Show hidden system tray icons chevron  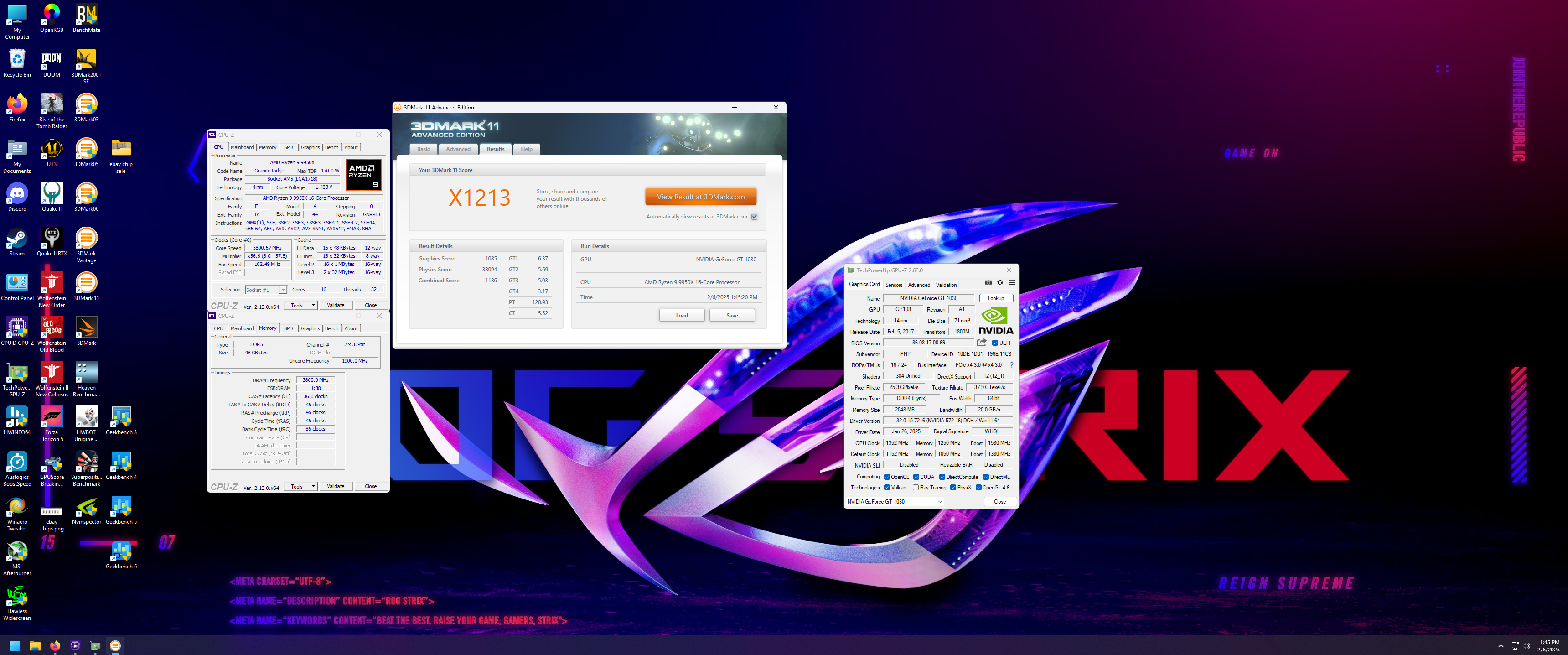tap(1501, 646)
